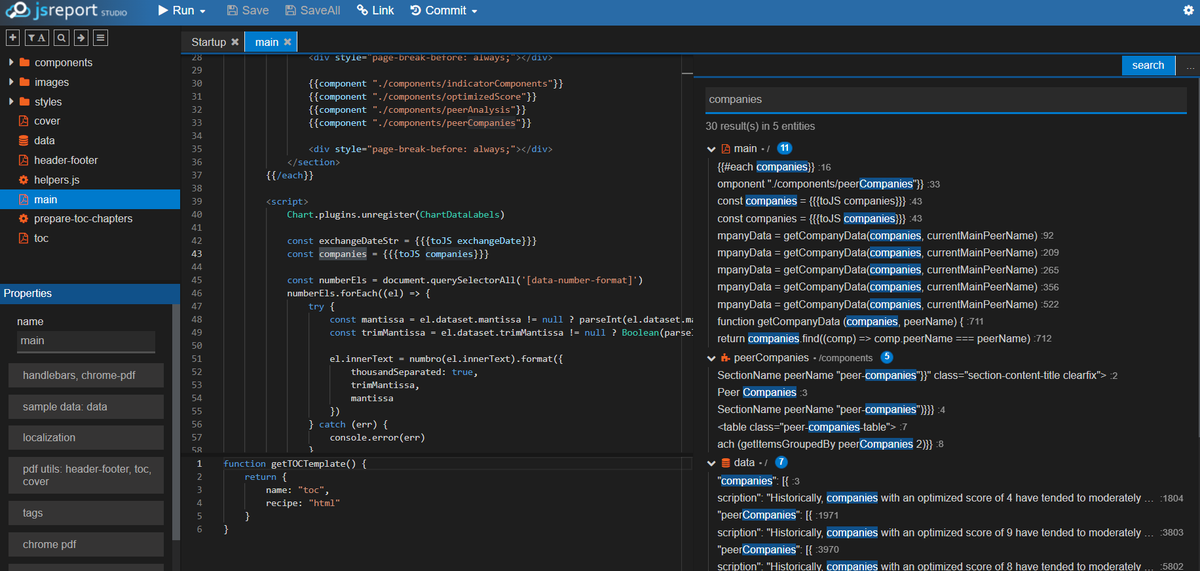Open the Peer Companies :3 result
Image resolution: width=1200 pixels, height=571 pixels.
pos(762,393)
